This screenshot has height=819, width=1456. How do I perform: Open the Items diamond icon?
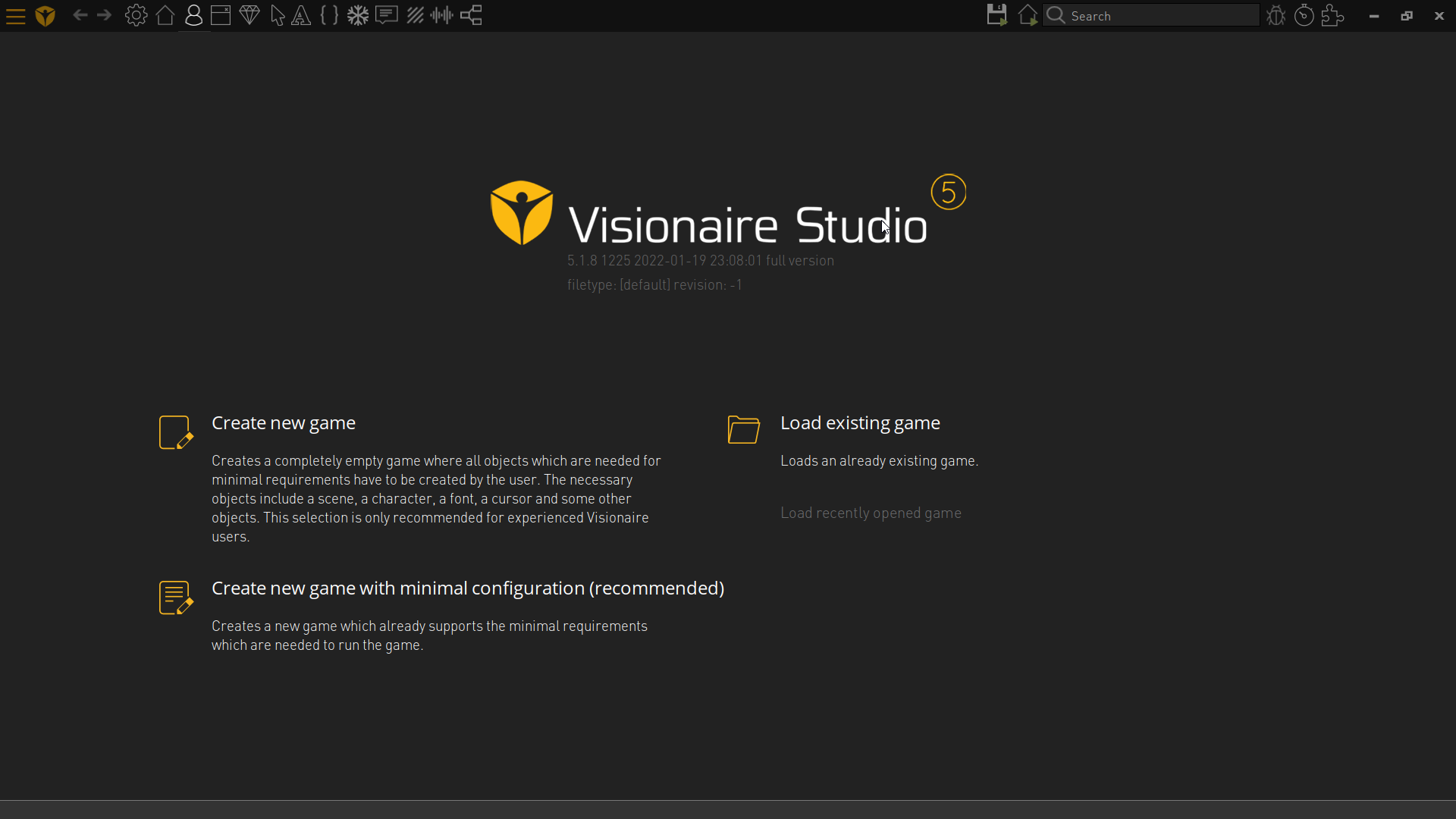click(x=249, y=15)
